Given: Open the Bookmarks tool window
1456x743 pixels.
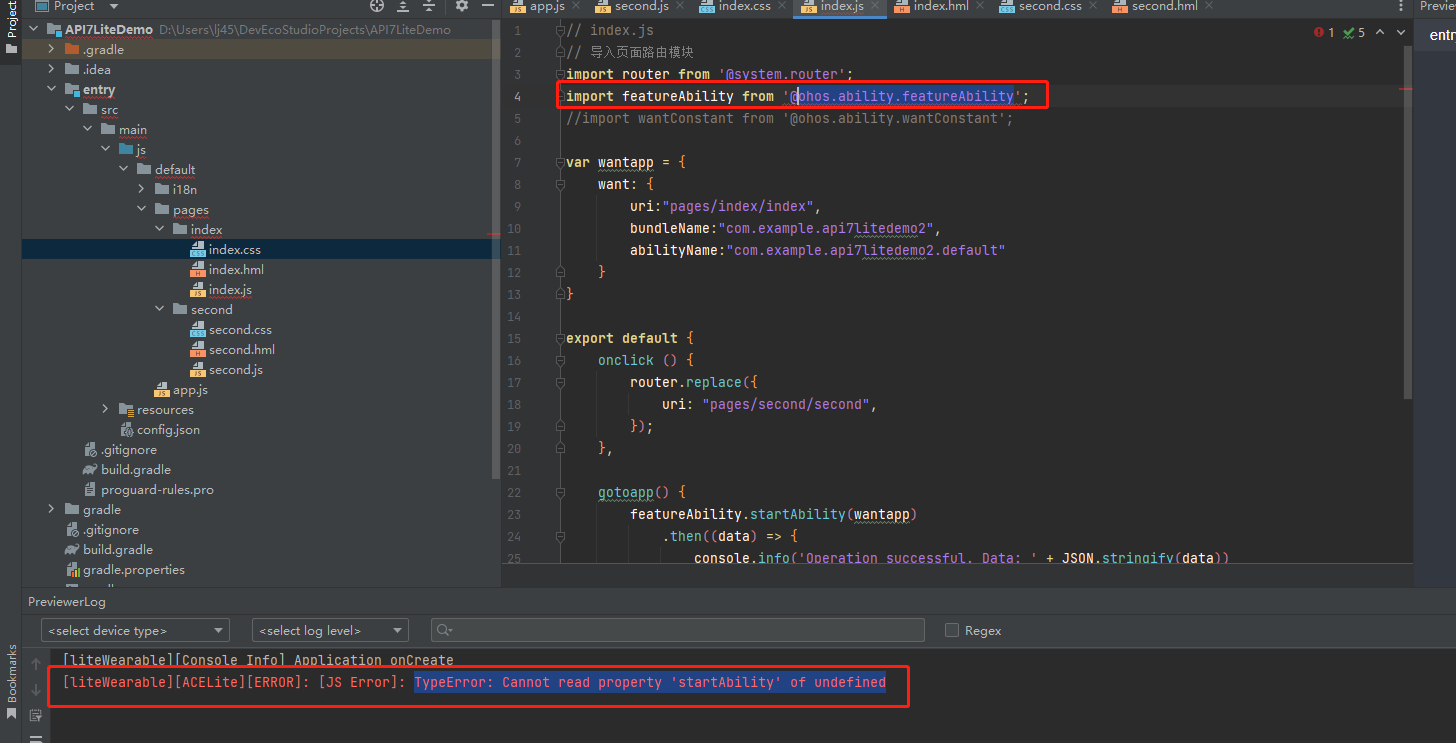Looking at the screenshot, I should coord(11,680).
